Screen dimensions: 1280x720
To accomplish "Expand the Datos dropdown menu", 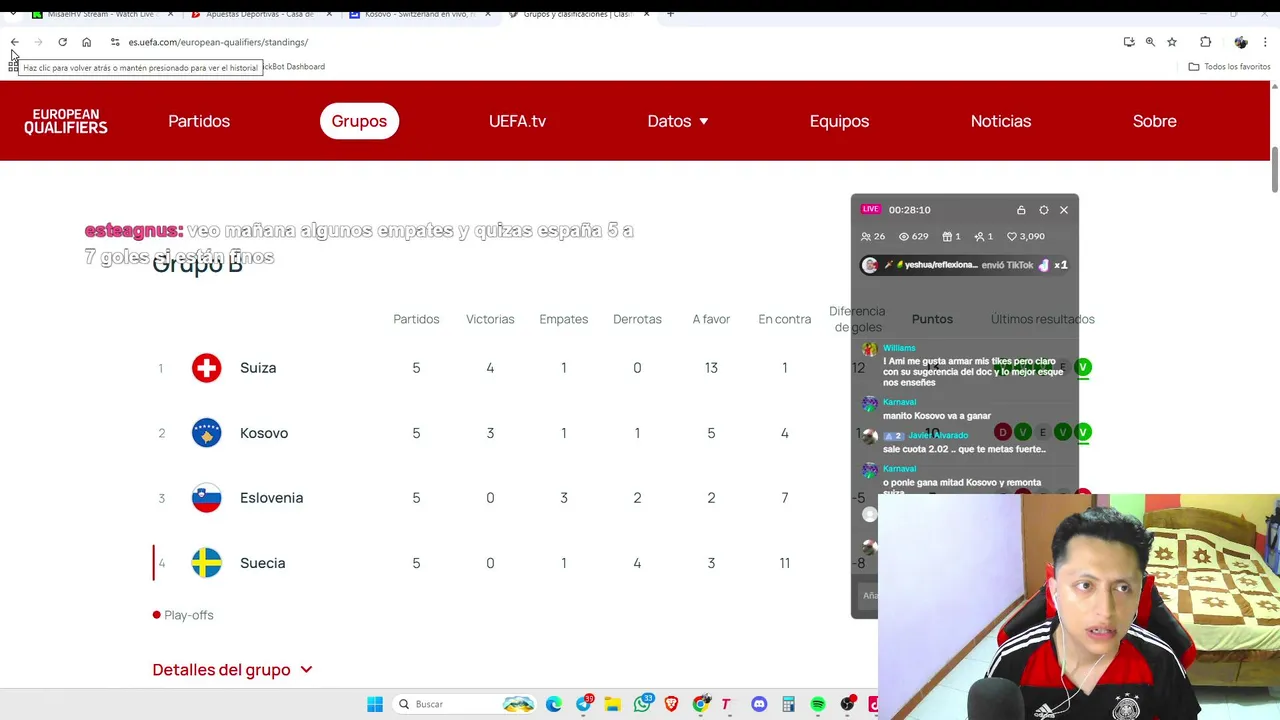I will [678, 121].
